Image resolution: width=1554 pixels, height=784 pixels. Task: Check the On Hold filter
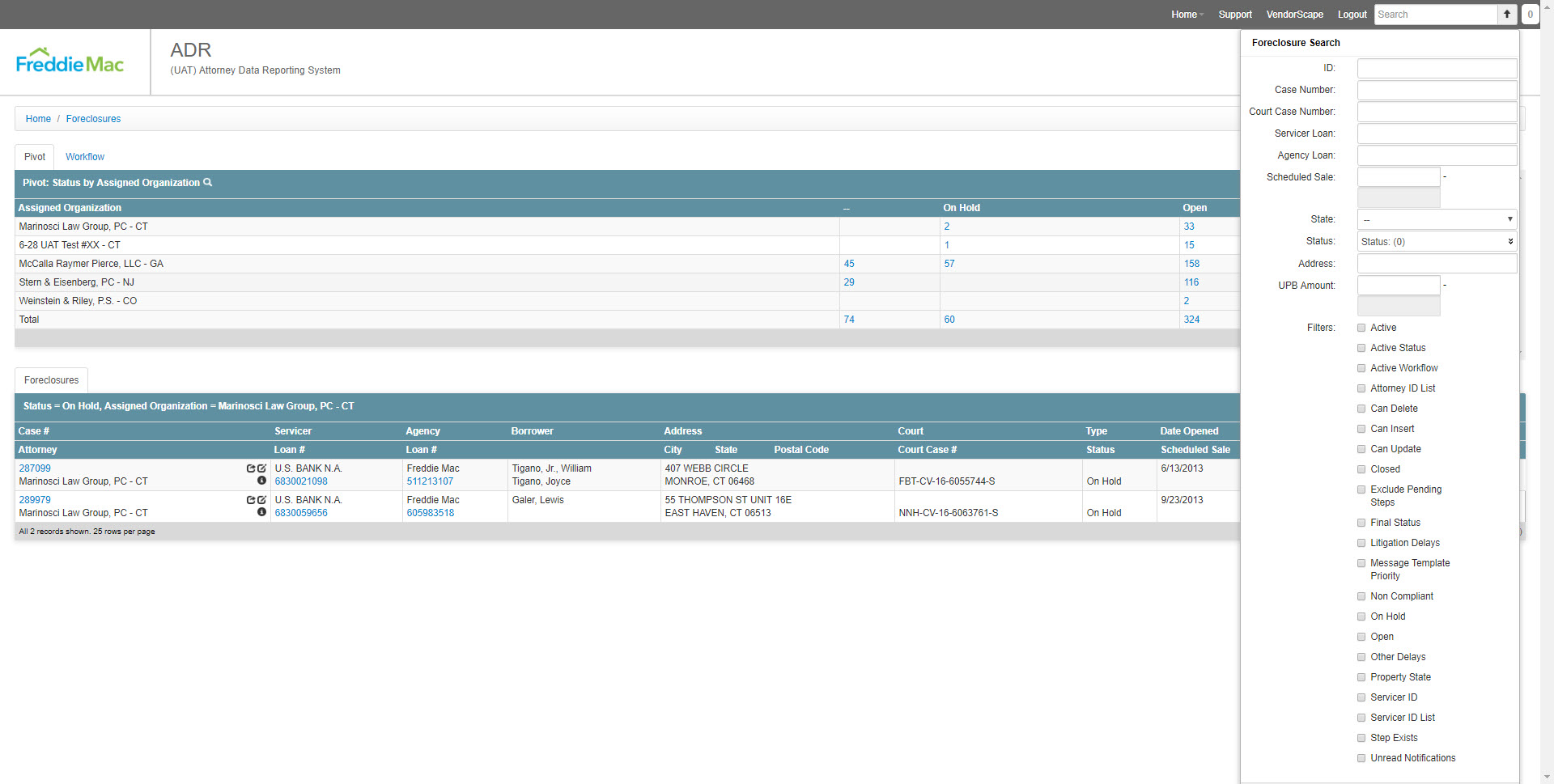[1361, 617]
